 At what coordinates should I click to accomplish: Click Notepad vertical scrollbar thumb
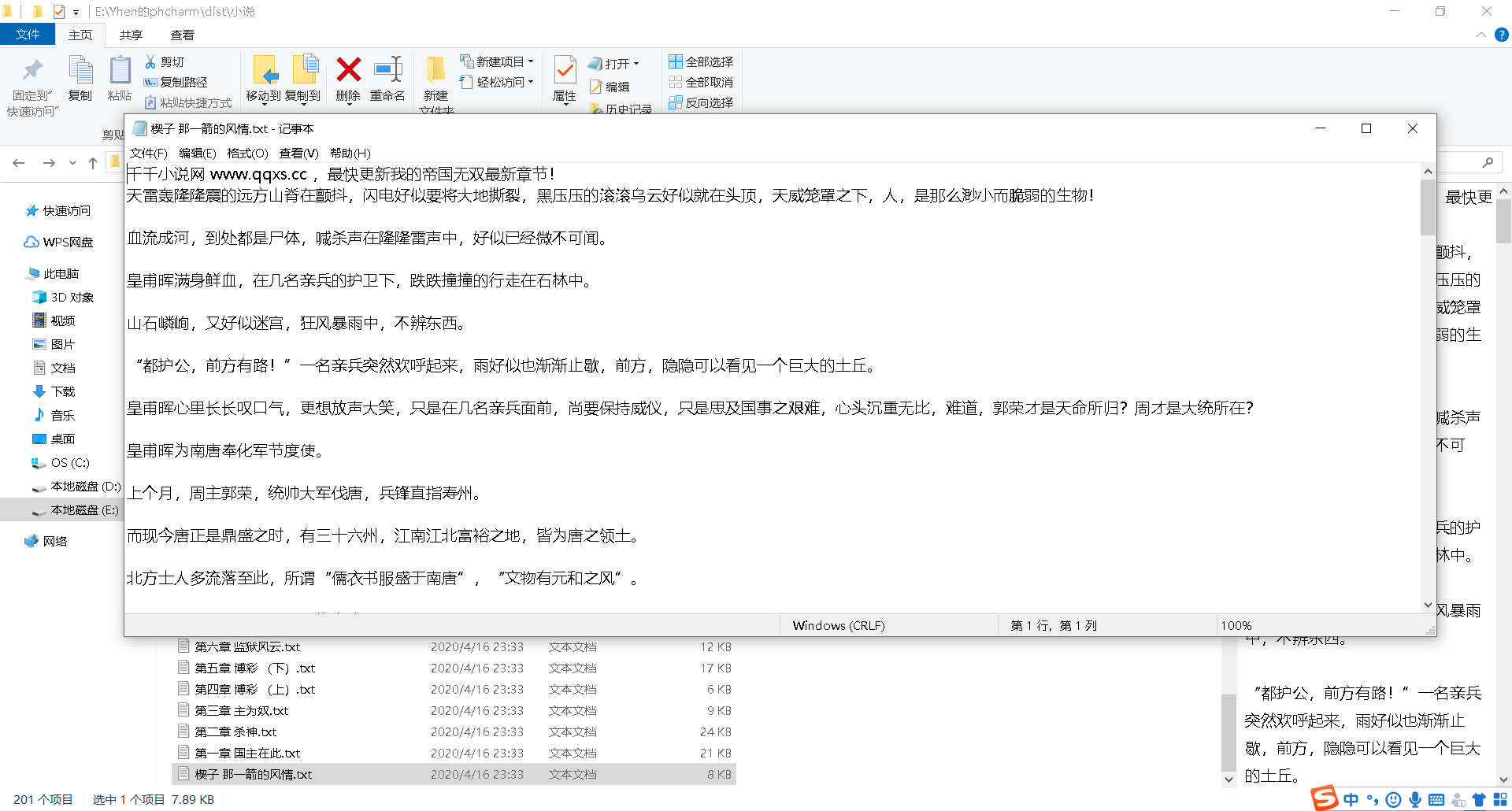click(1428, 207)
